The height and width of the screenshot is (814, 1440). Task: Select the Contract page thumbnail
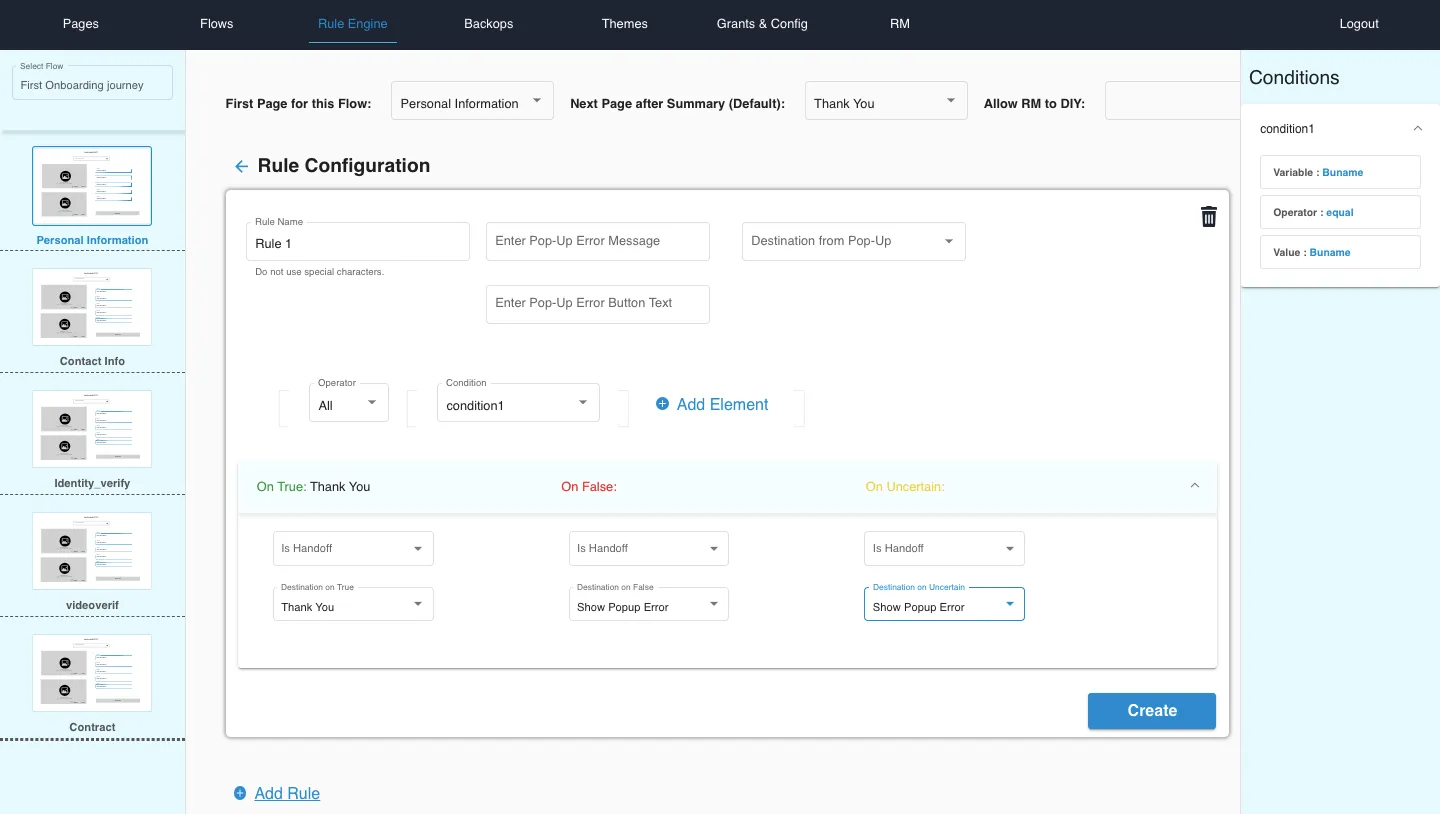click(92, 673)
